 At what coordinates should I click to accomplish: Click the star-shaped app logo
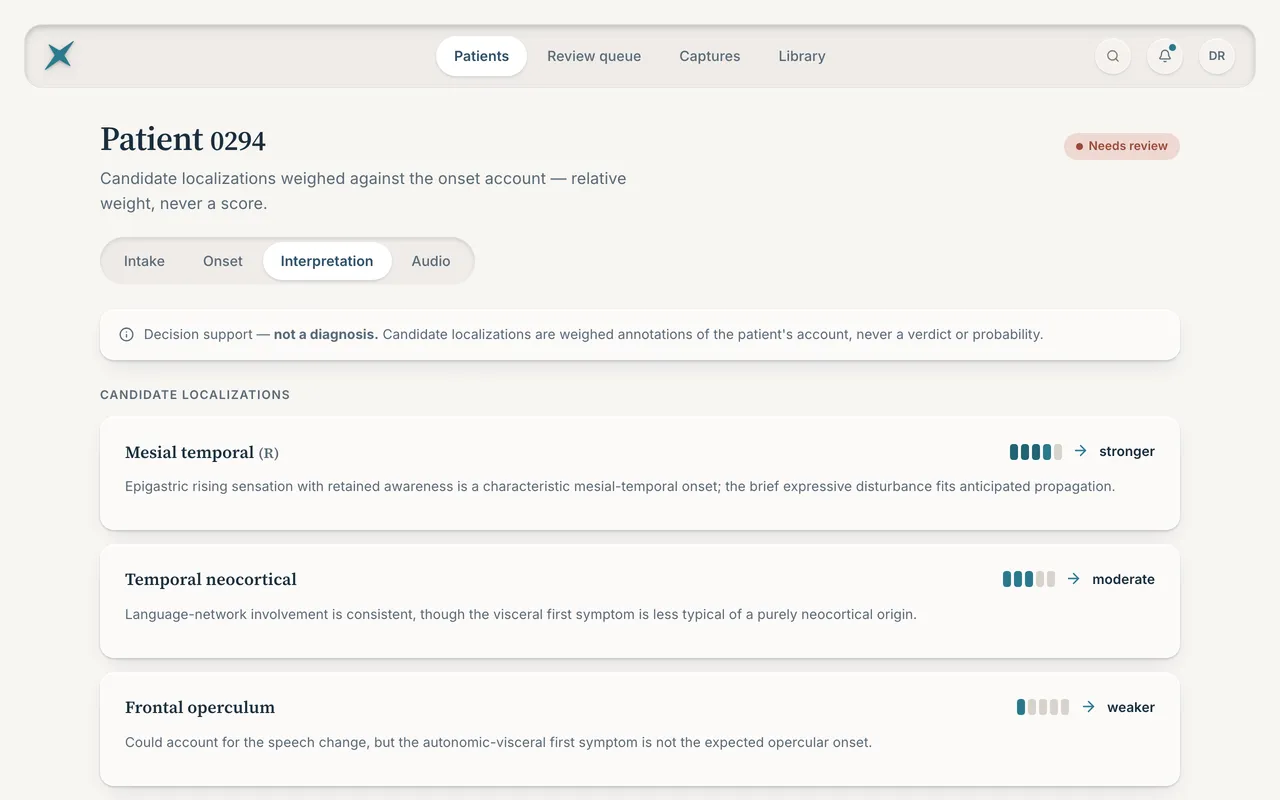point(60,56)
